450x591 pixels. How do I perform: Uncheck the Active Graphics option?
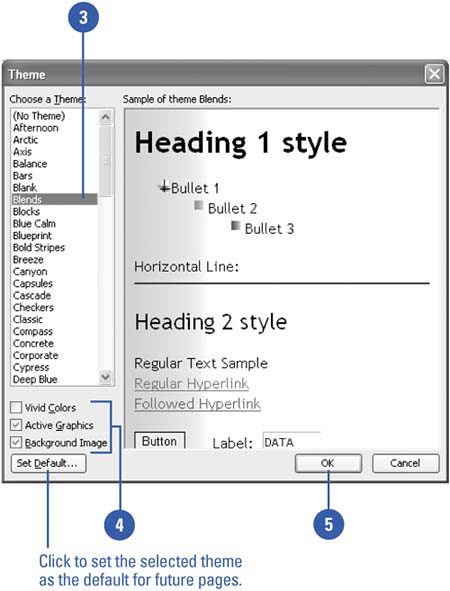coord(16,425)
